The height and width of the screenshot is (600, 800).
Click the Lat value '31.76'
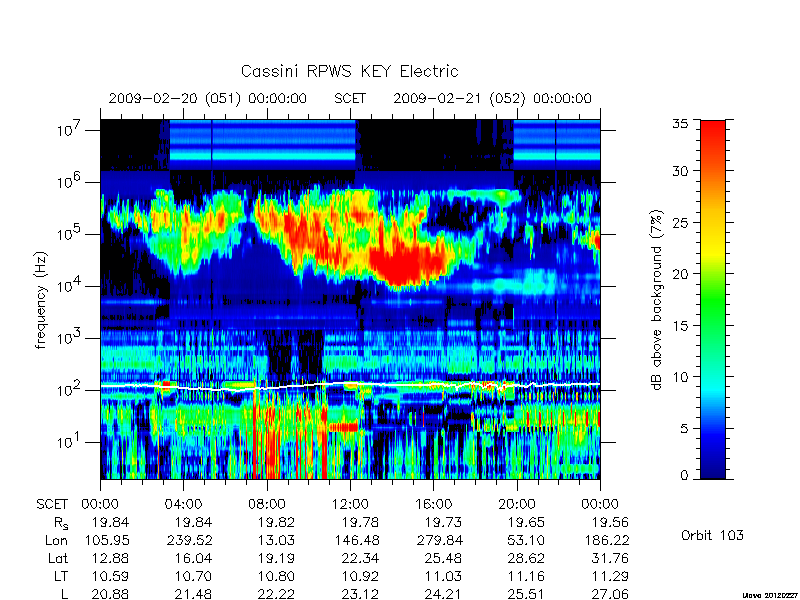pos(610,559)
